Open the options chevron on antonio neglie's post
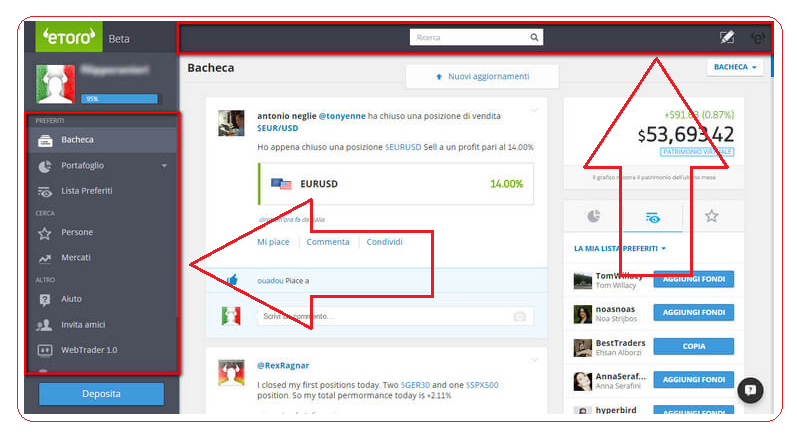Image resolution: width=797 pixels, height=436 pixels. click(534, 110)
